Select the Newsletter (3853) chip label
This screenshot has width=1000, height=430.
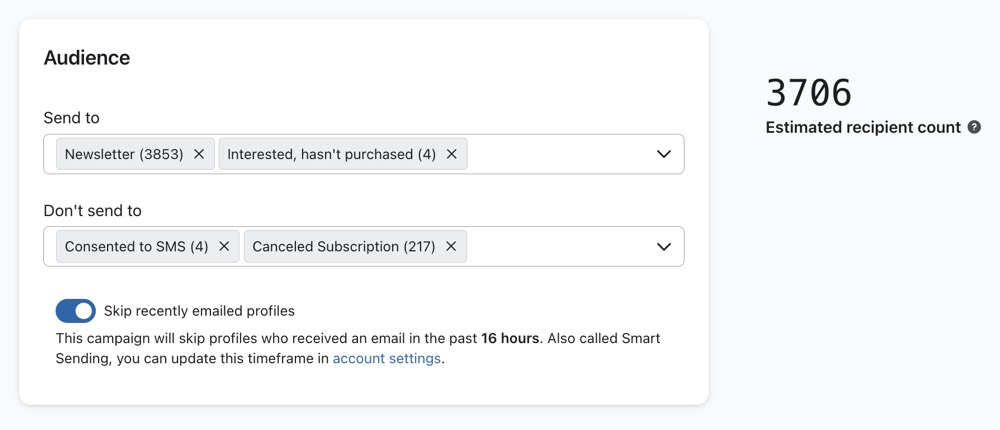124,154
